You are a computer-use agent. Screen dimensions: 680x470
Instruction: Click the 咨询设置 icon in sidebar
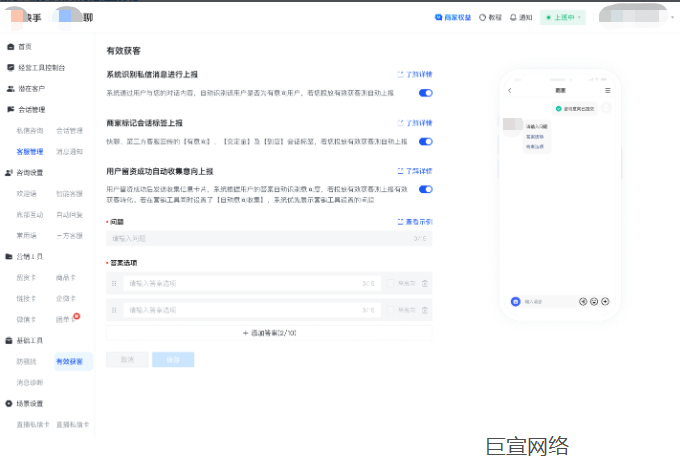(9, 173)
